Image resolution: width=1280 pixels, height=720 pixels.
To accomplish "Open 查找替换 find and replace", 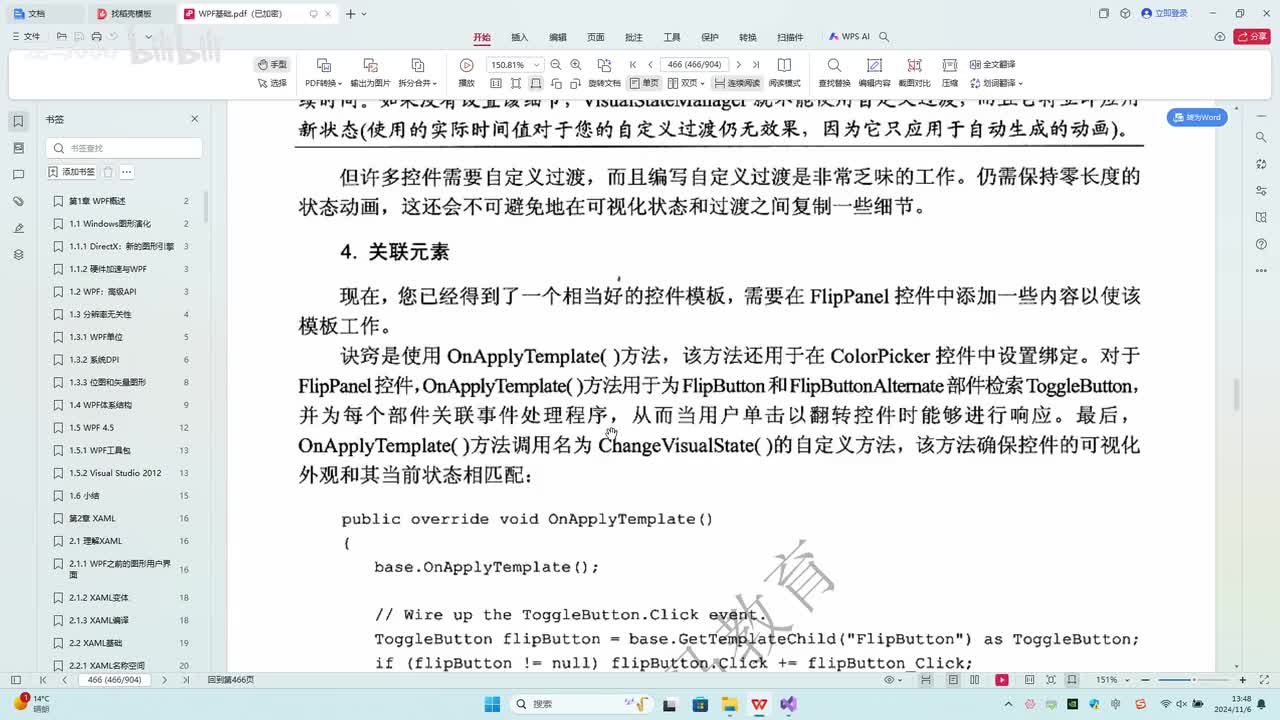I will tap(834, 73).
